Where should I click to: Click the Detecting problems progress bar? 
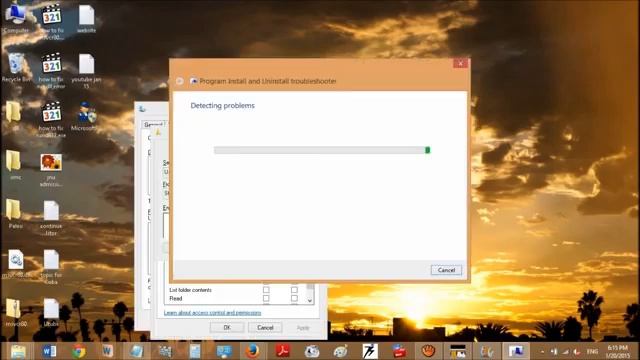point(322,150)
